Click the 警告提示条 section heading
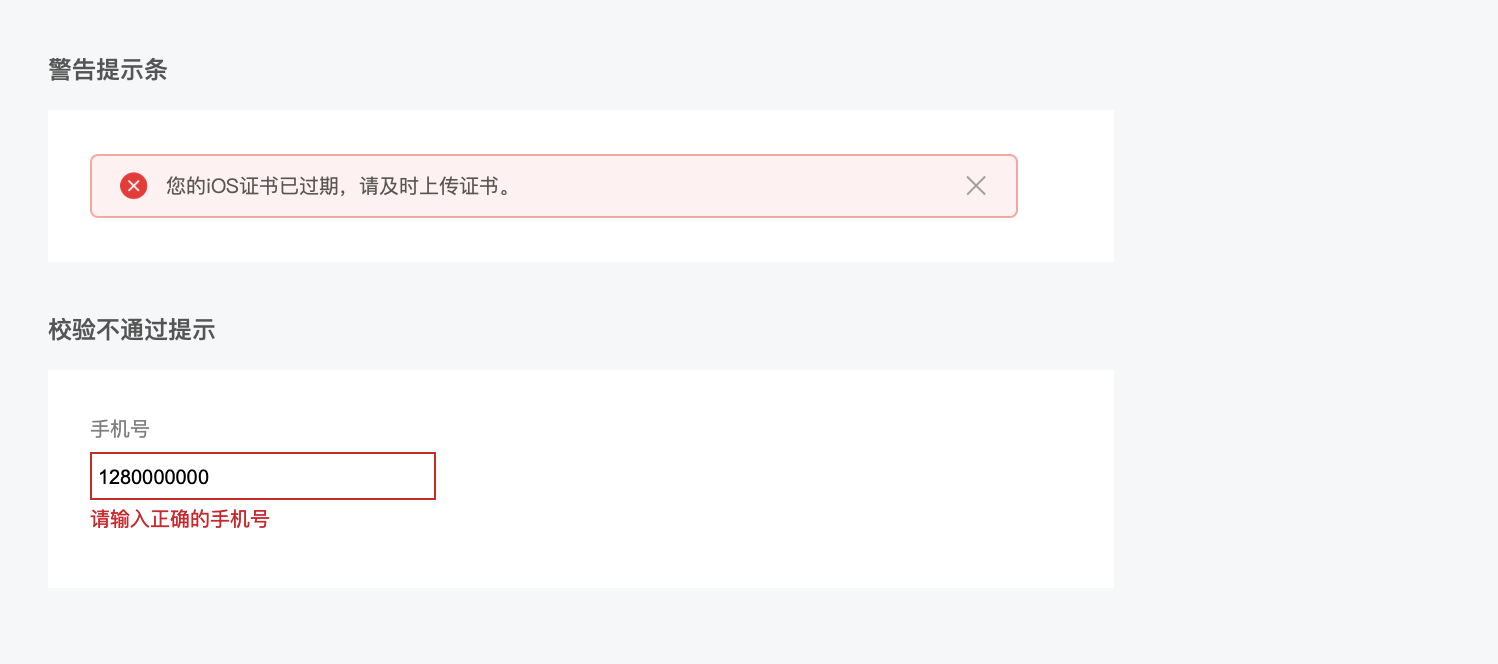This screenshot has width=1498, height=664. 107,70
